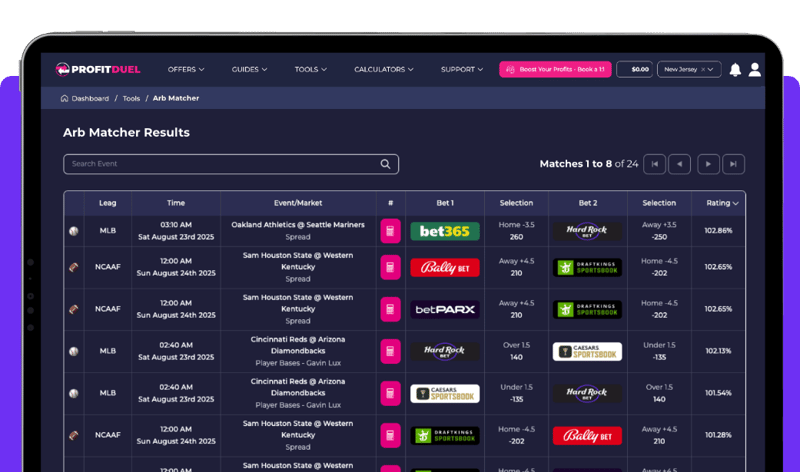Go to Dashboard via breadcrumb link

click(89, 99)
